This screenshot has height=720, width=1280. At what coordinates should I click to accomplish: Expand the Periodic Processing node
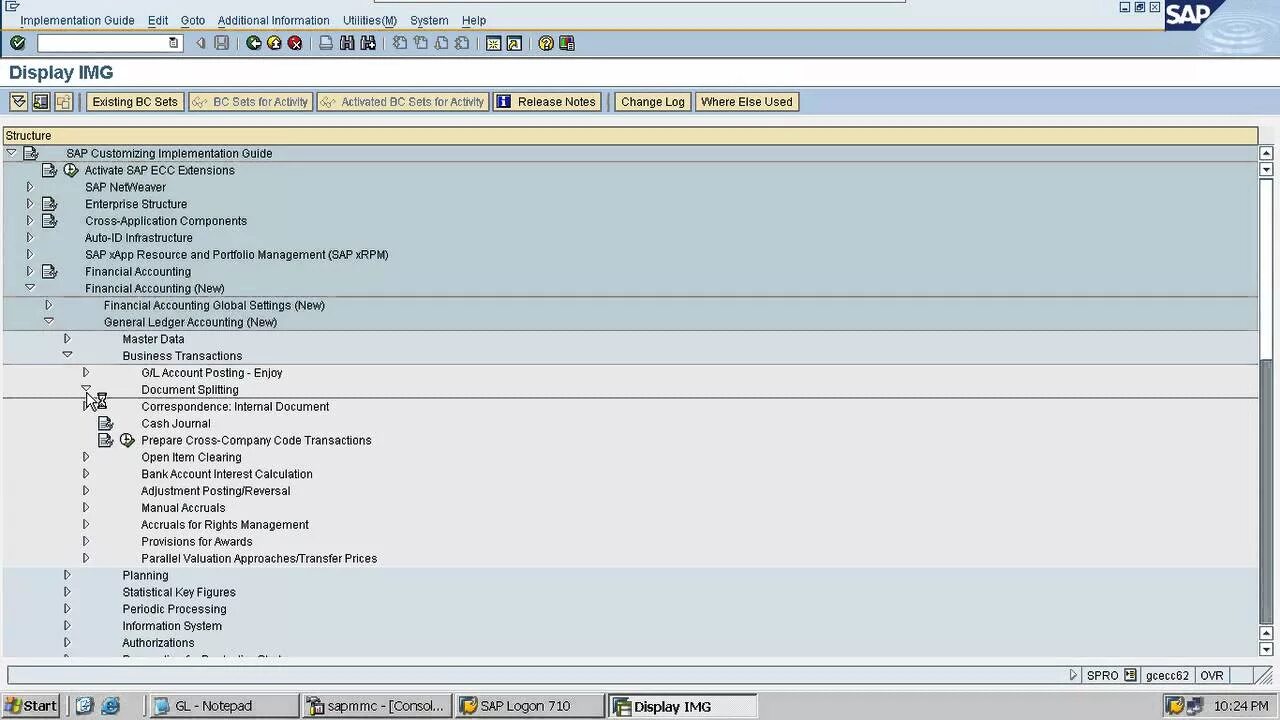(x=67, y=609)
